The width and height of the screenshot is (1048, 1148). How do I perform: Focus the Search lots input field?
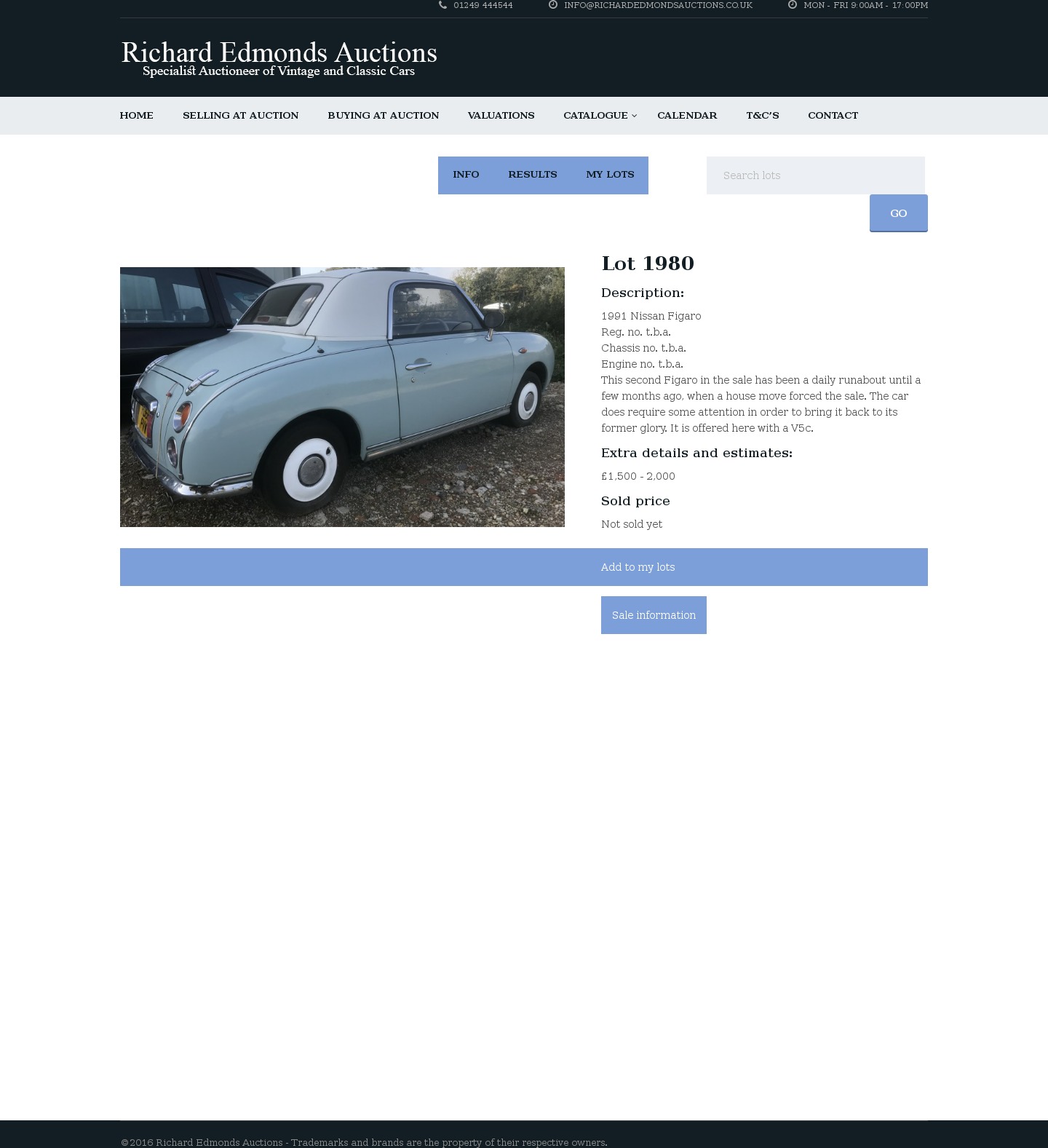815,175
